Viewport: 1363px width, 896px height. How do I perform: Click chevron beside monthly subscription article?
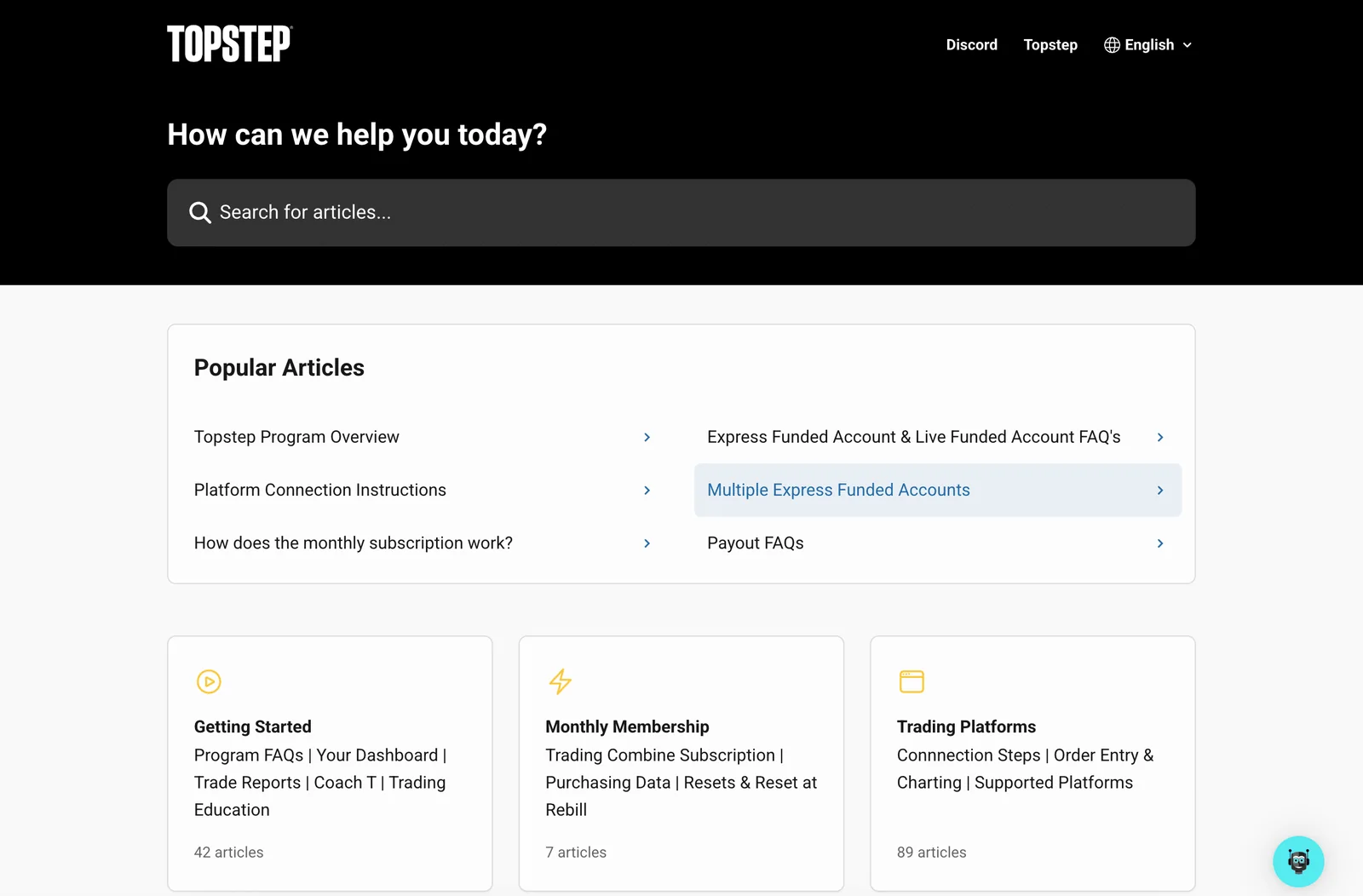coord(647,543)
